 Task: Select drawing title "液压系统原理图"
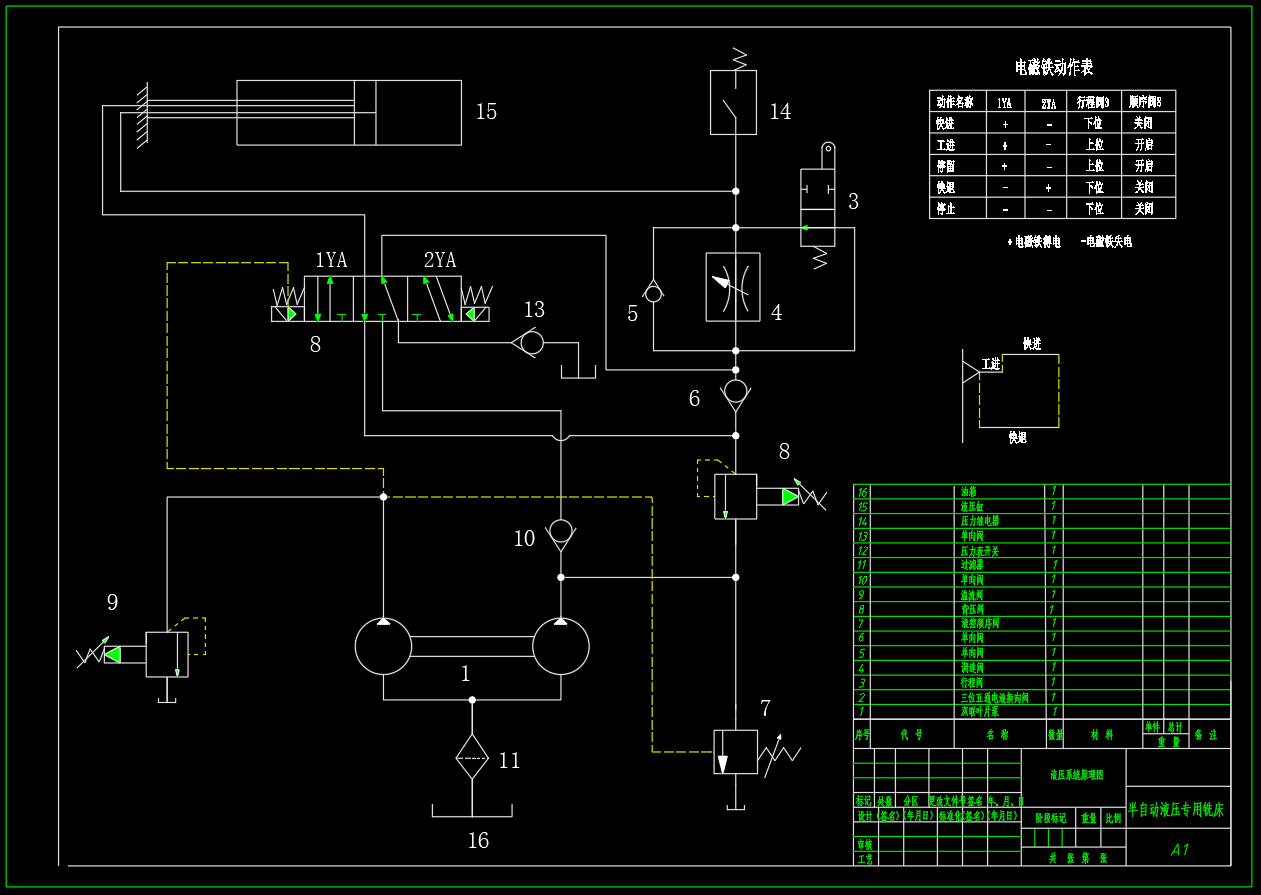[x=1076, y=774]
